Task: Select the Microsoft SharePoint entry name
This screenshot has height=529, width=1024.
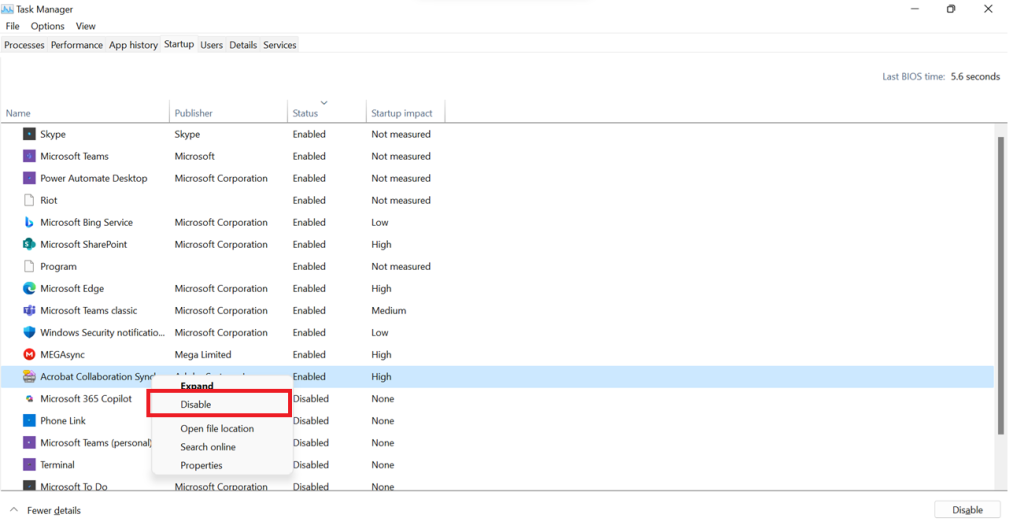Action: point(84,244)
